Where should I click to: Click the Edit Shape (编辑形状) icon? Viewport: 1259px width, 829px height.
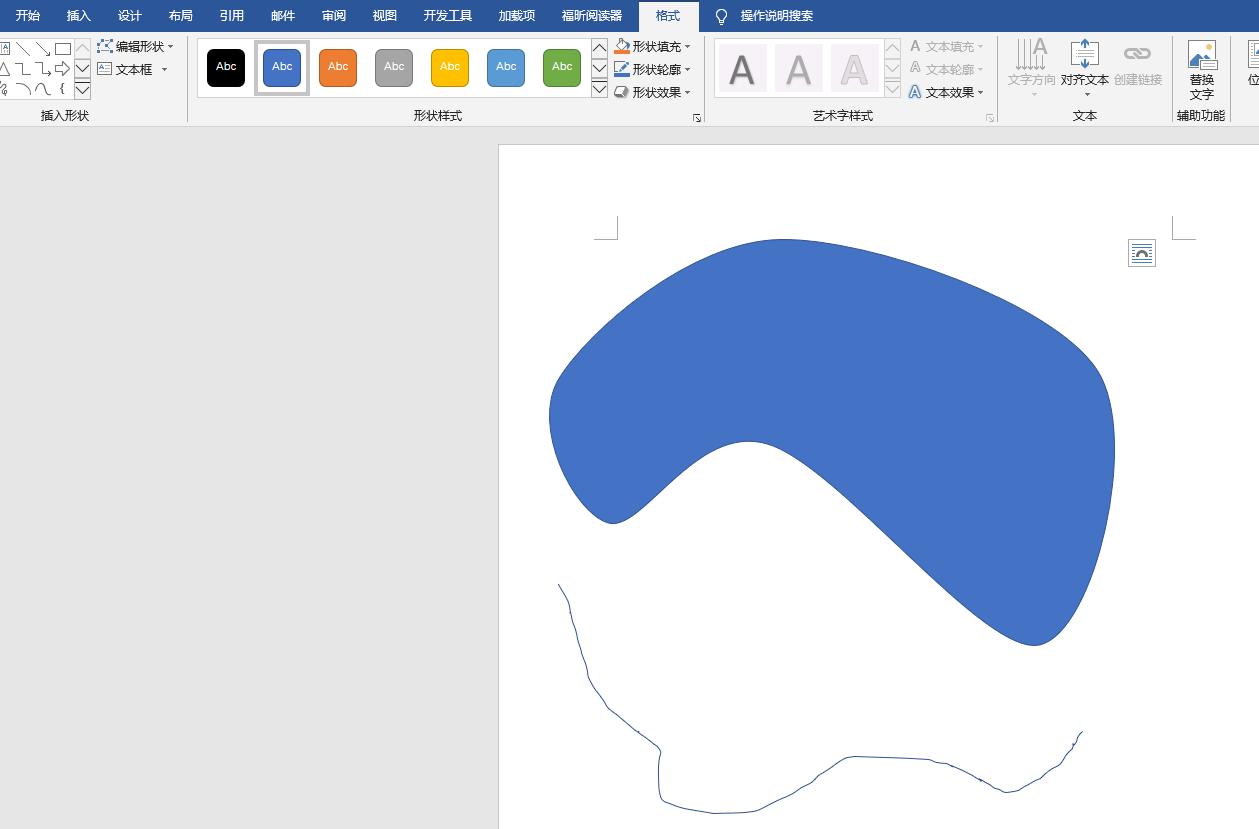pos(105,46)
